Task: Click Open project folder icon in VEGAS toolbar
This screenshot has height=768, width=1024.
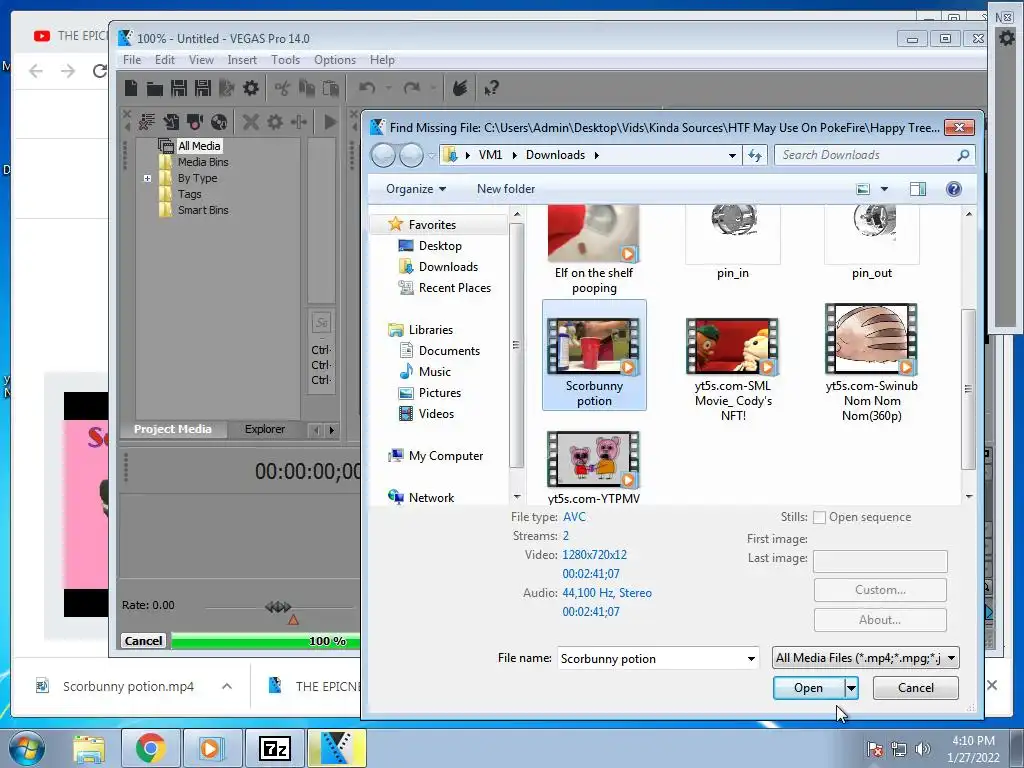Action: [x=155, y=88]
